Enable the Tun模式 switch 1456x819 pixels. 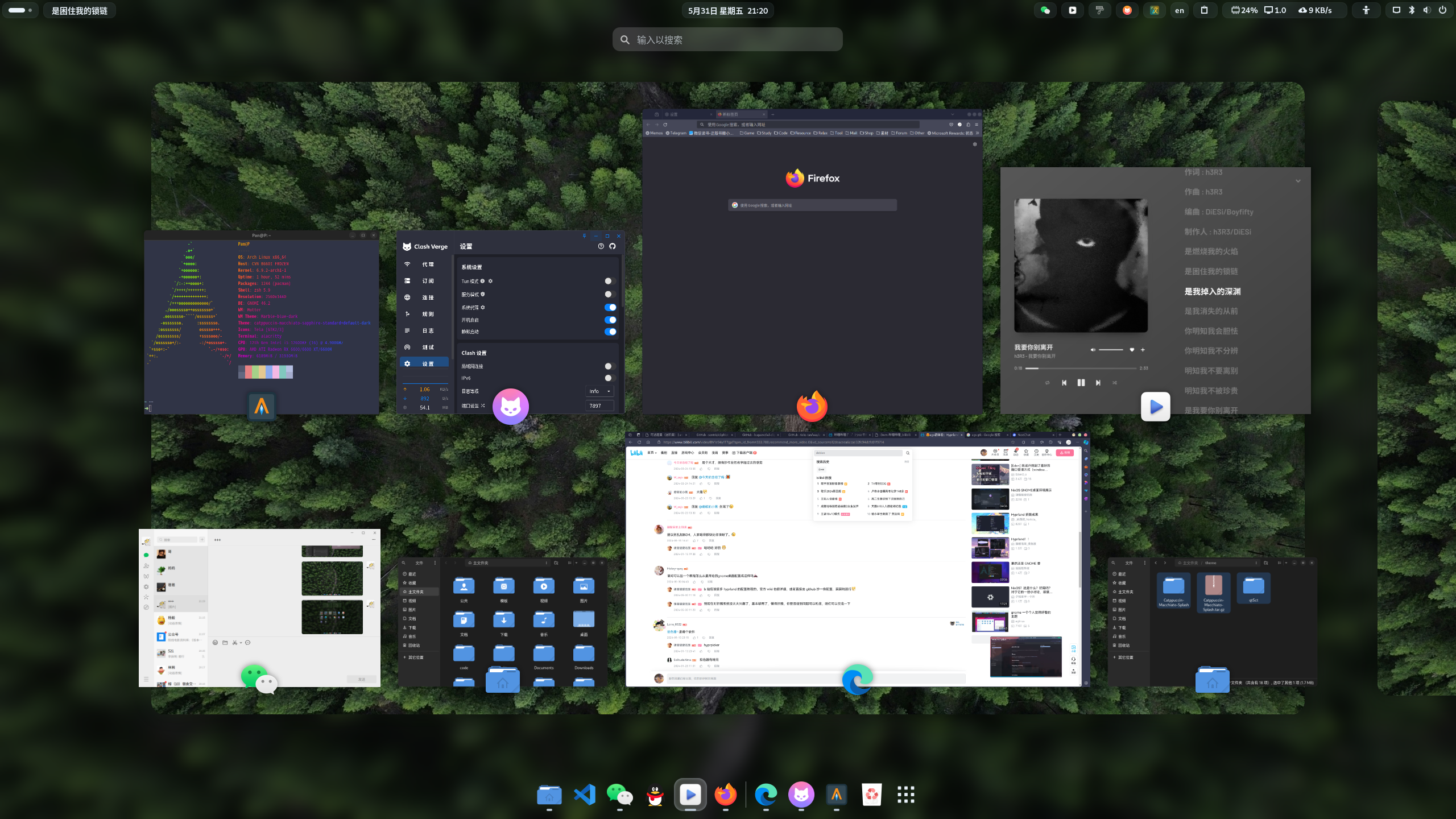609,281
